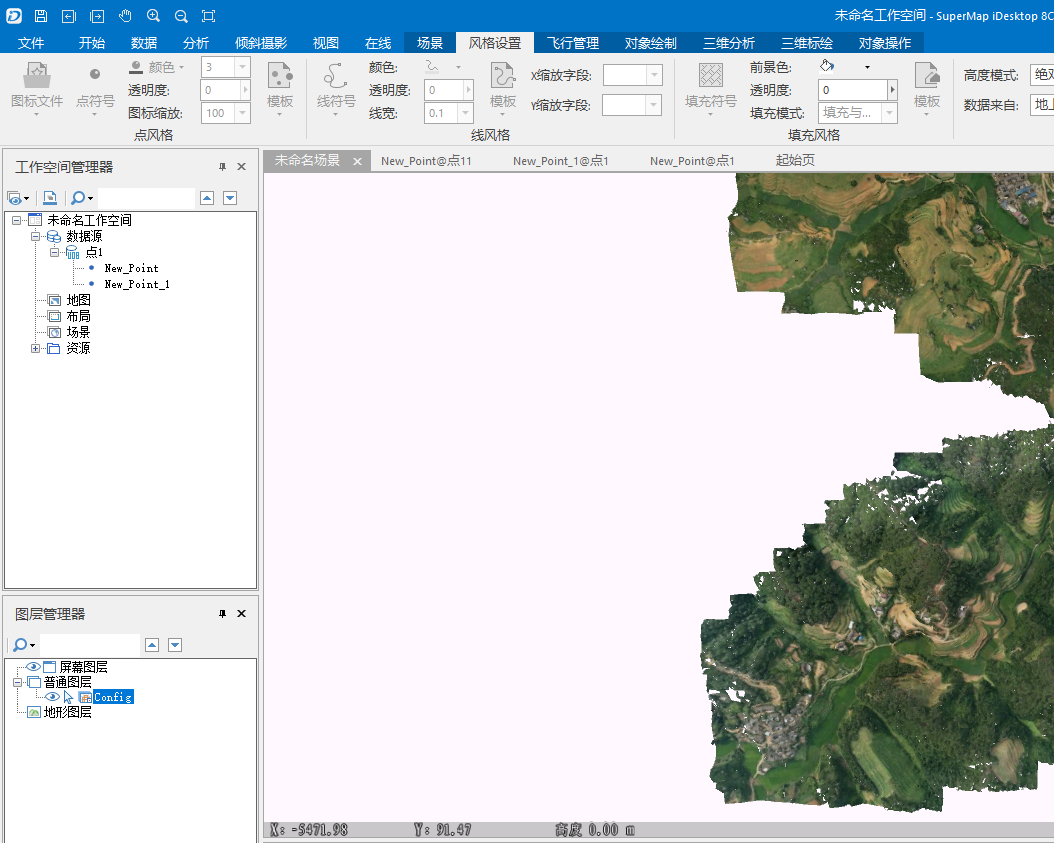This screenshot has width=1054, height=843.
Task: Open the 场景 ribbon tab
Action: [430, 43]
